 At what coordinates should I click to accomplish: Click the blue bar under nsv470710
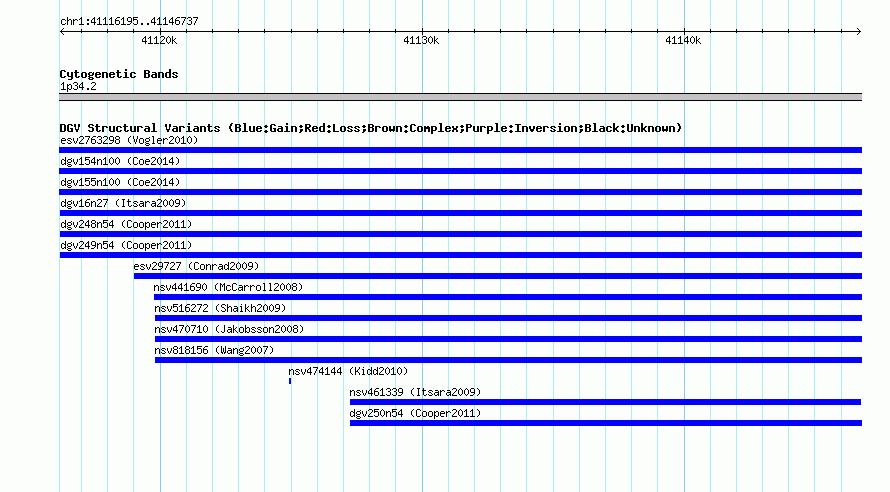508,339
